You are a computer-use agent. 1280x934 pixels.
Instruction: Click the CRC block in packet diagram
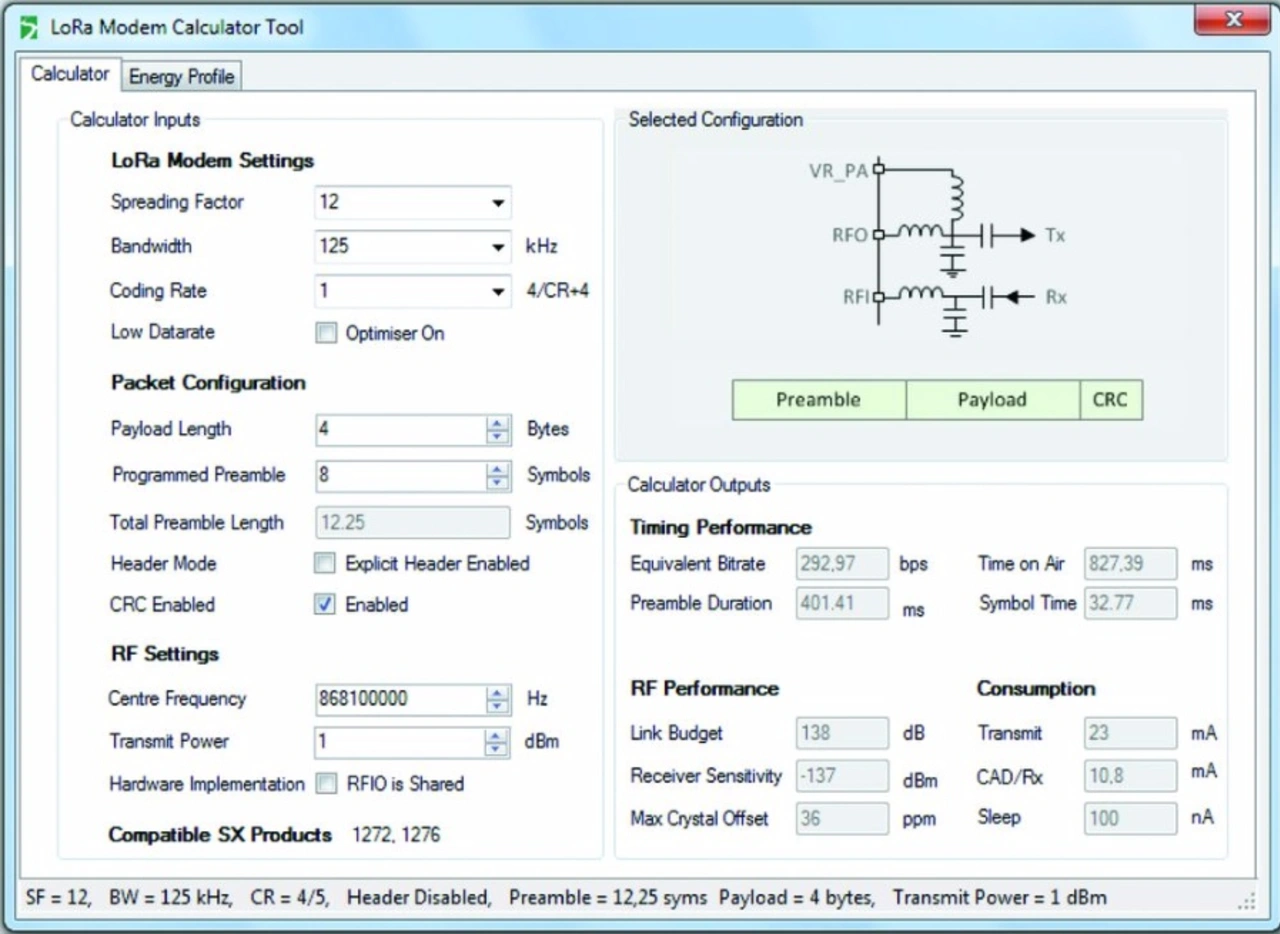pyautogui.click(x=1110, y=400)
